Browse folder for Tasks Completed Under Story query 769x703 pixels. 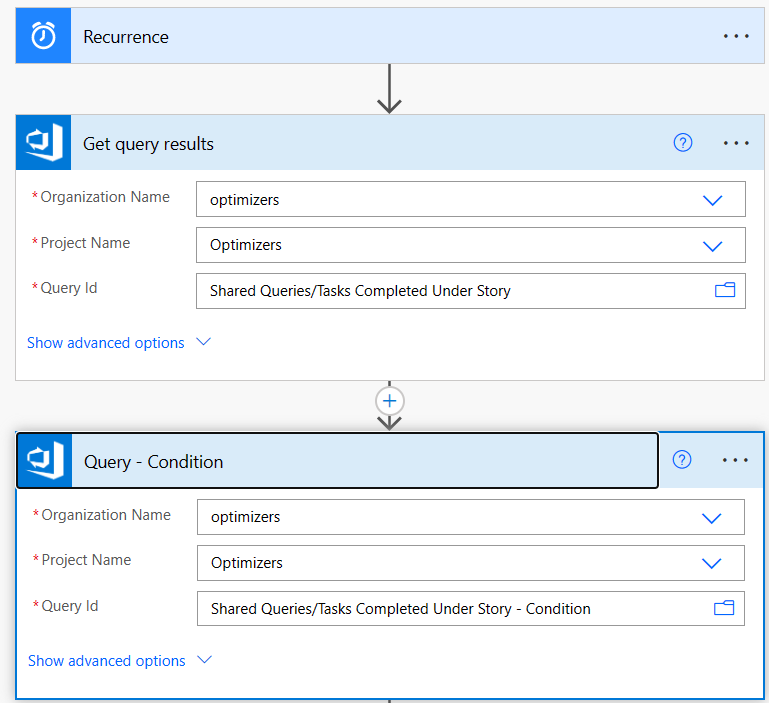(x=725, y=291)
